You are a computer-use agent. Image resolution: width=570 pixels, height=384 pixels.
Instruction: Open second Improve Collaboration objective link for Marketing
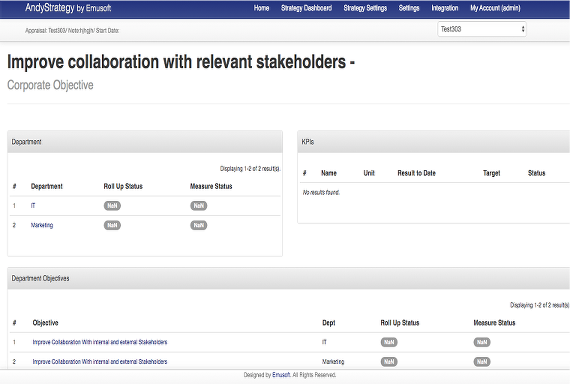pos(100,361)
